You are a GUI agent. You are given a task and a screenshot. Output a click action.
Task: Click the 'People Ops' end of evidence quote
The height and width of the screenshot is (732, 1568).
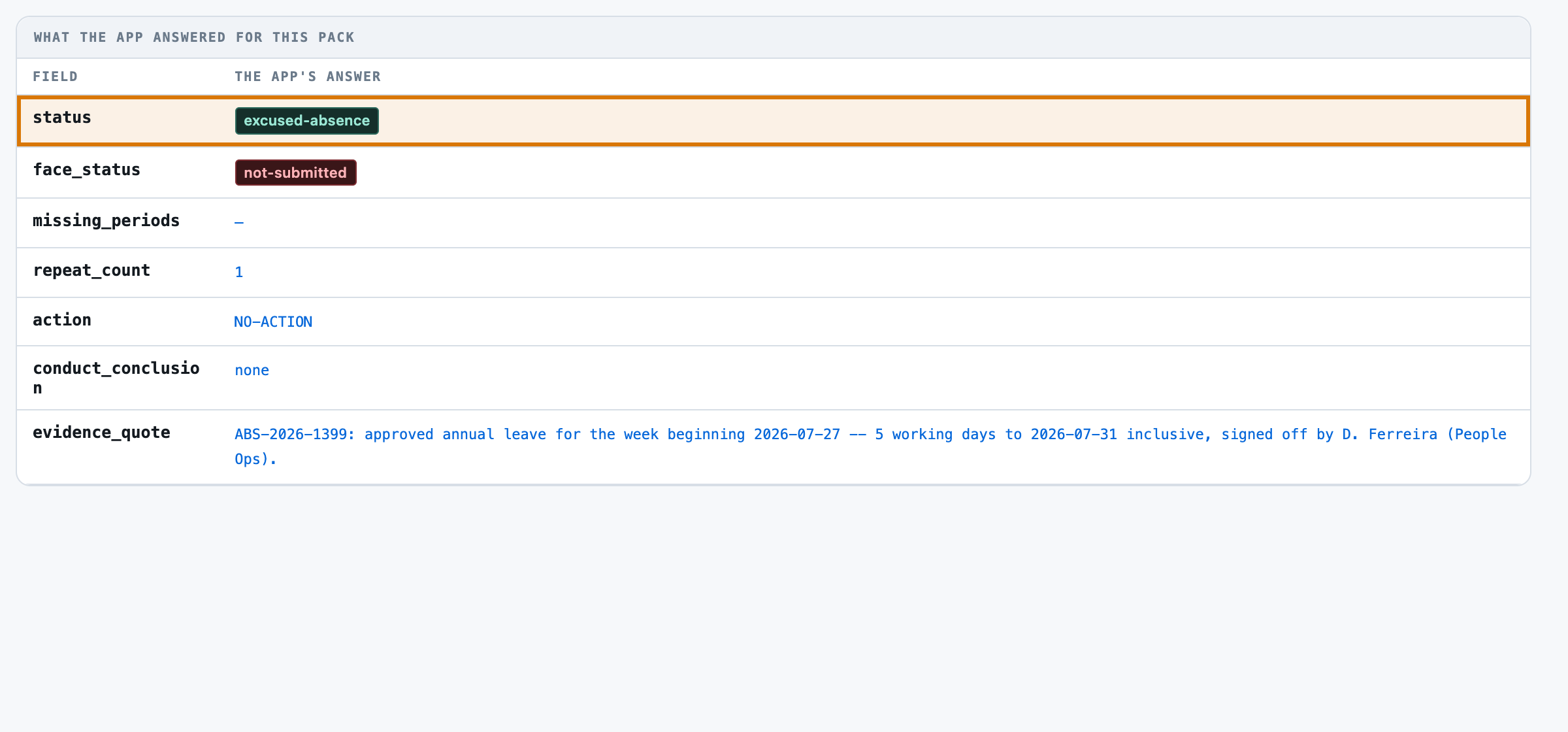pos(1477,435)
